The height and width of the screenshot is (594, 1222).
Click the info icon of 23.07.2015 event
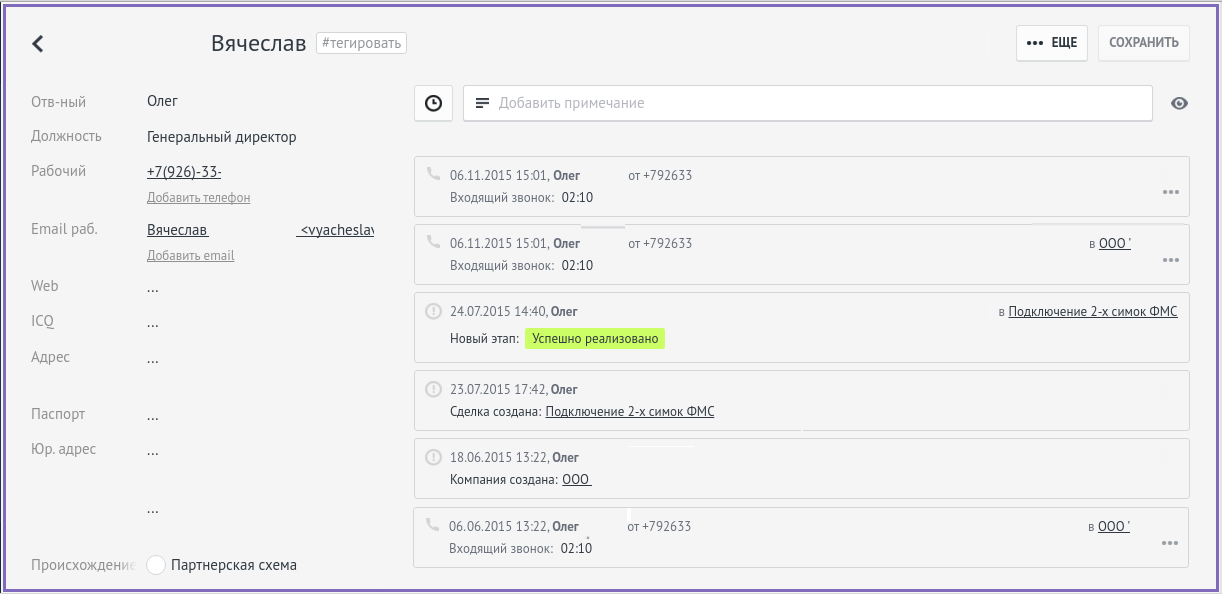click(x=433, y=389)
